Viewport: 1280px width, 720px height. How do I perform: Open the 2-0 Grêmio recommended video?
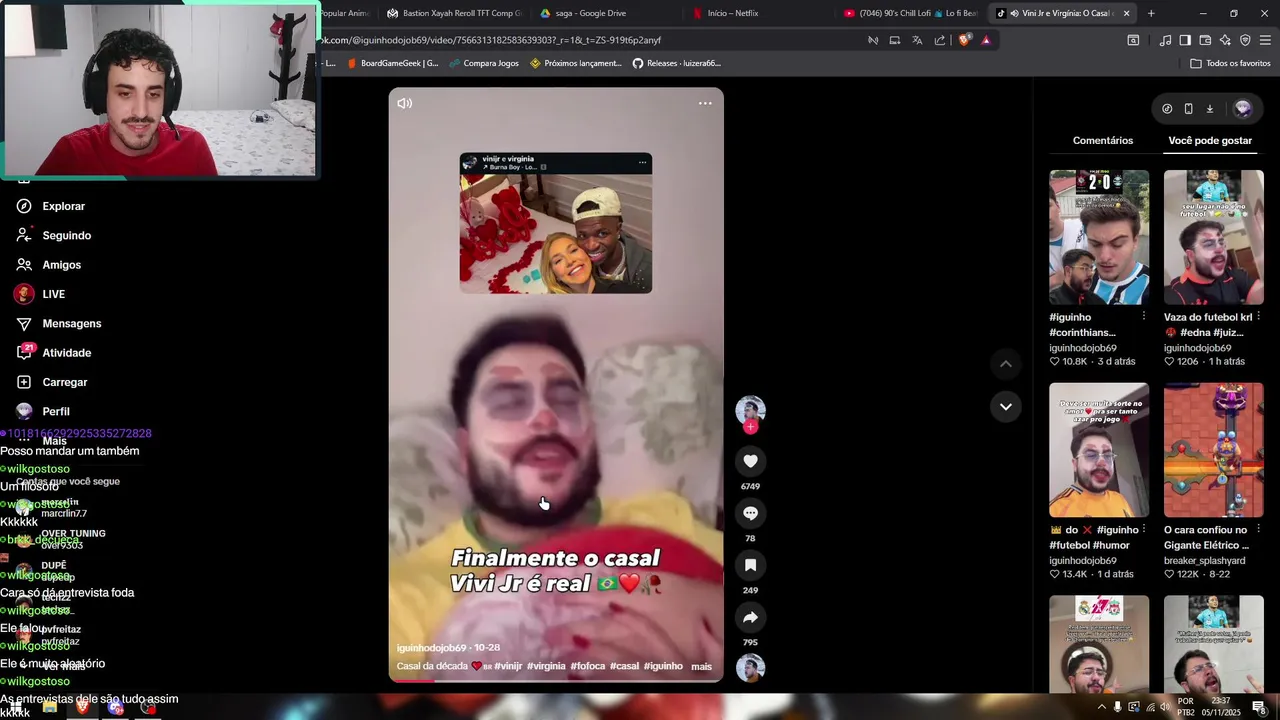coord(1099,237)
